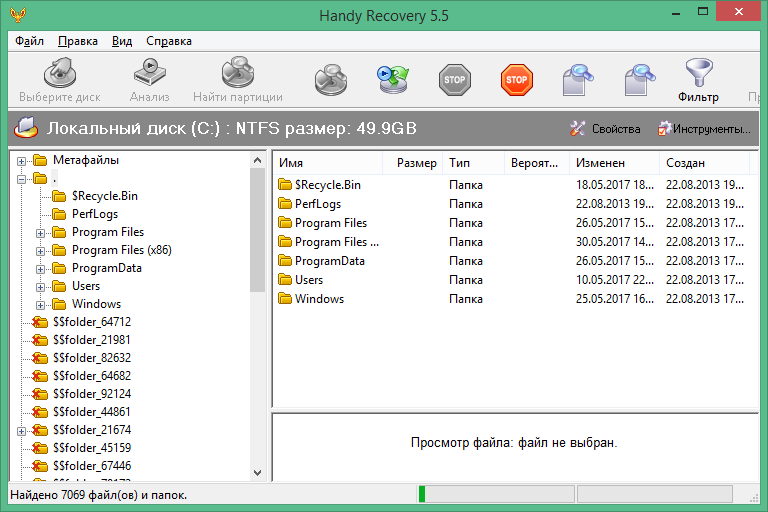Screen dimensions: 768x512
Task: Click the deleted folder icon of $$folder_21981
Action: click(x=39, y=340)
